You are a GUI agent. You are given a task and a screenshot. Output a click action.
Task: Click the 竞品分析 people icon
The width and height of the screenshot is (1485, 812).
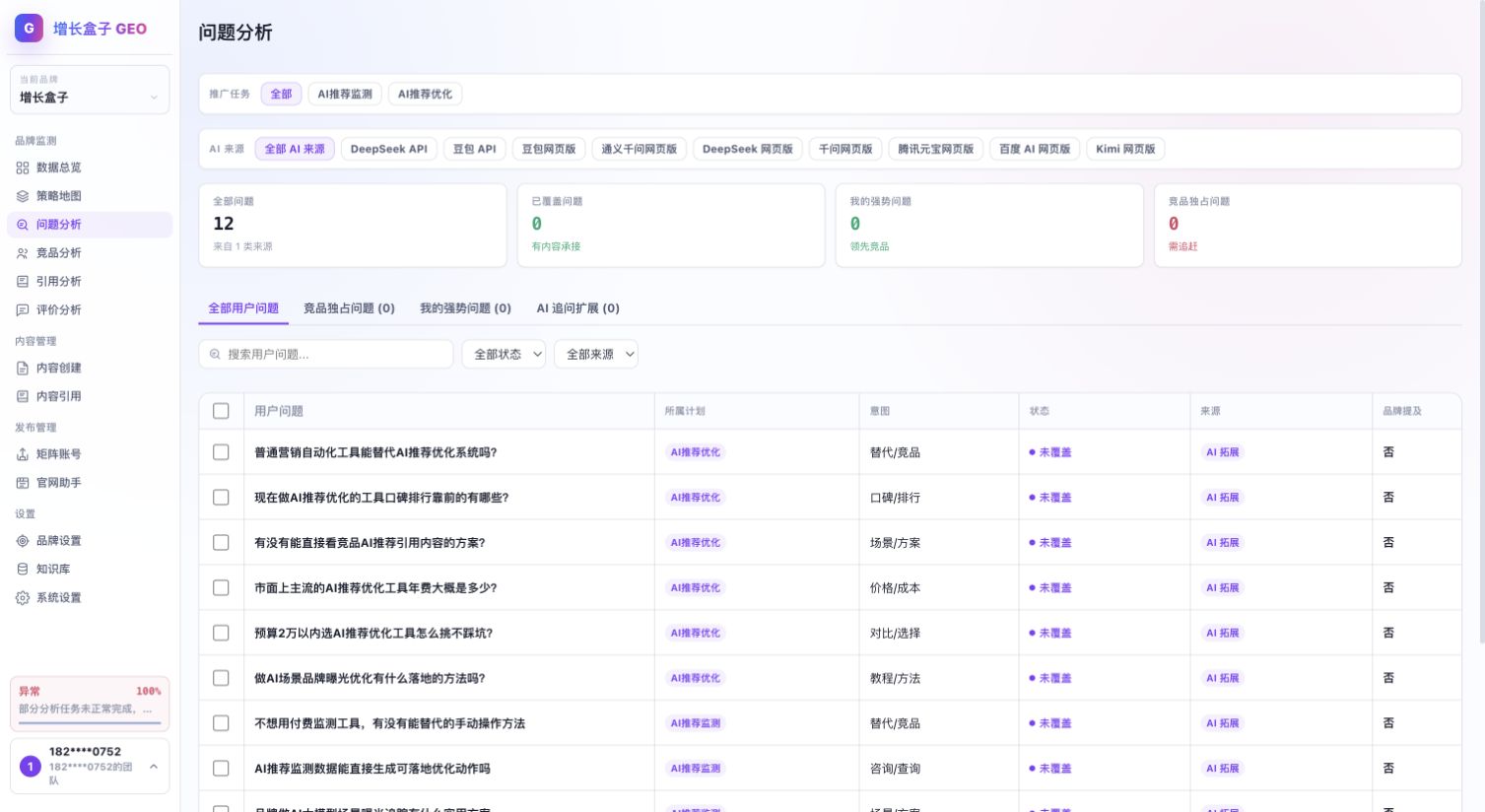click(x=23, y=253)
